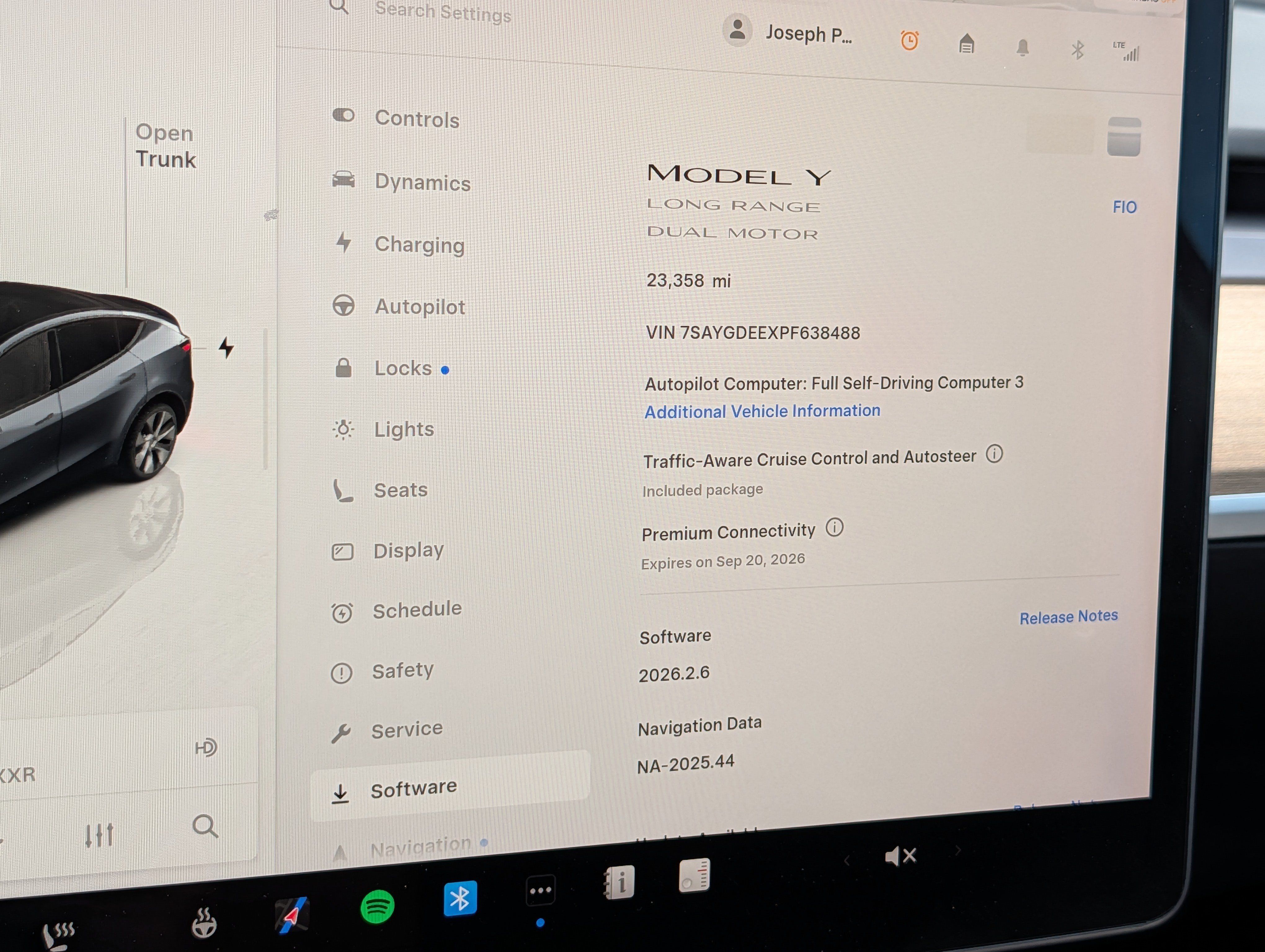Tap the Search Settings field
1265x952 pixels.
point(443,11)
